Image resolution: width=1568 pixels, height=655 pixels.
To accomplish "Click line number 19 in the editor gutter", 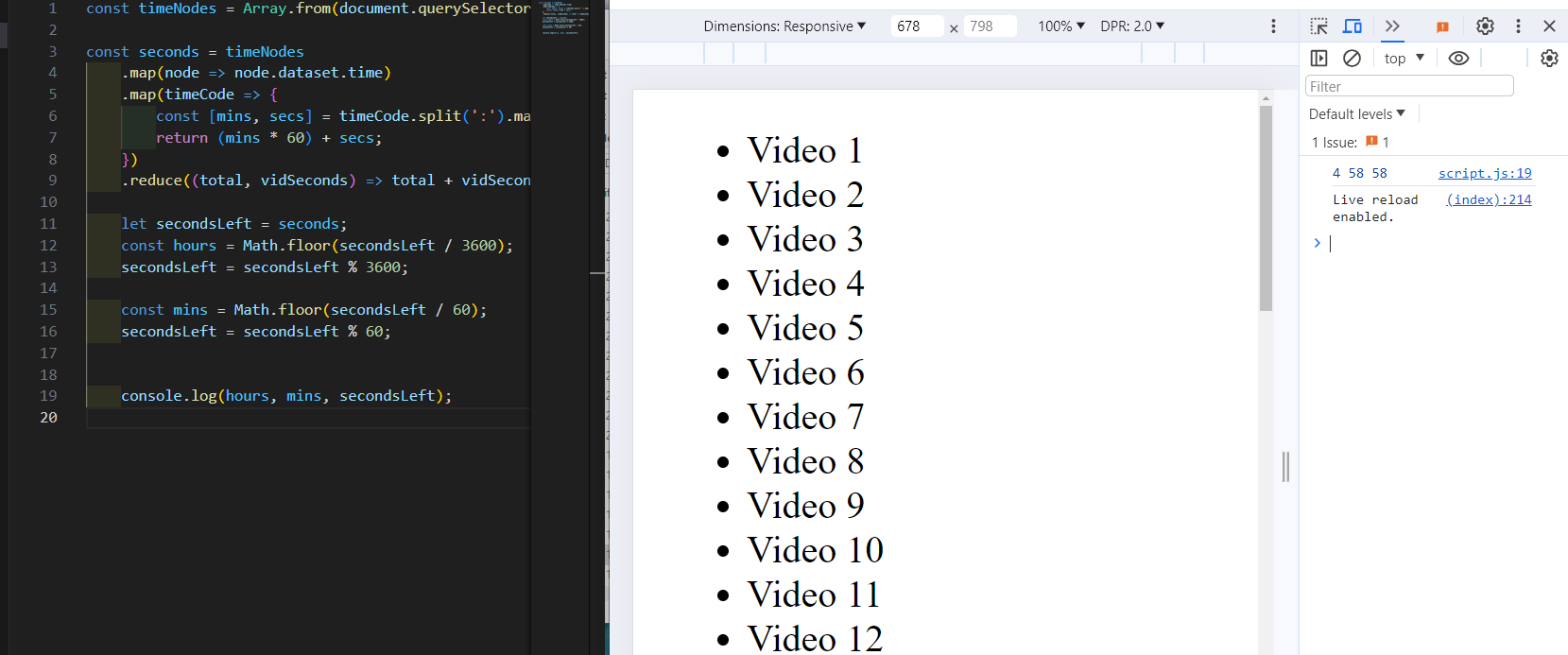I will (48, 396).
